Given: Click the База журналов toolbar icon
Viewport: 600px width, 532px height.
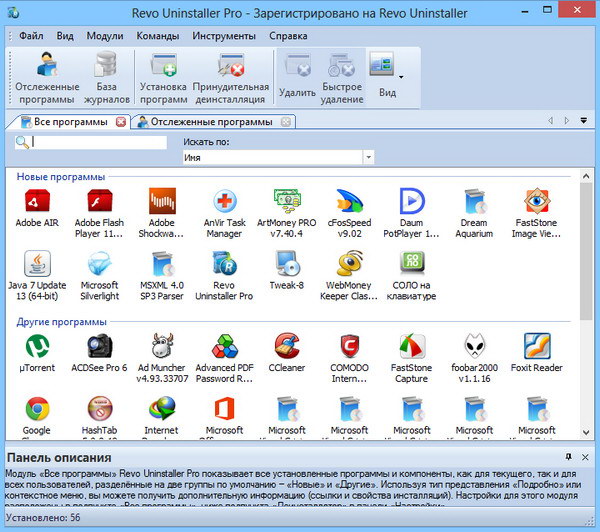Looking at the screenshot, I should pyautogui.click(x=106, y=78).
